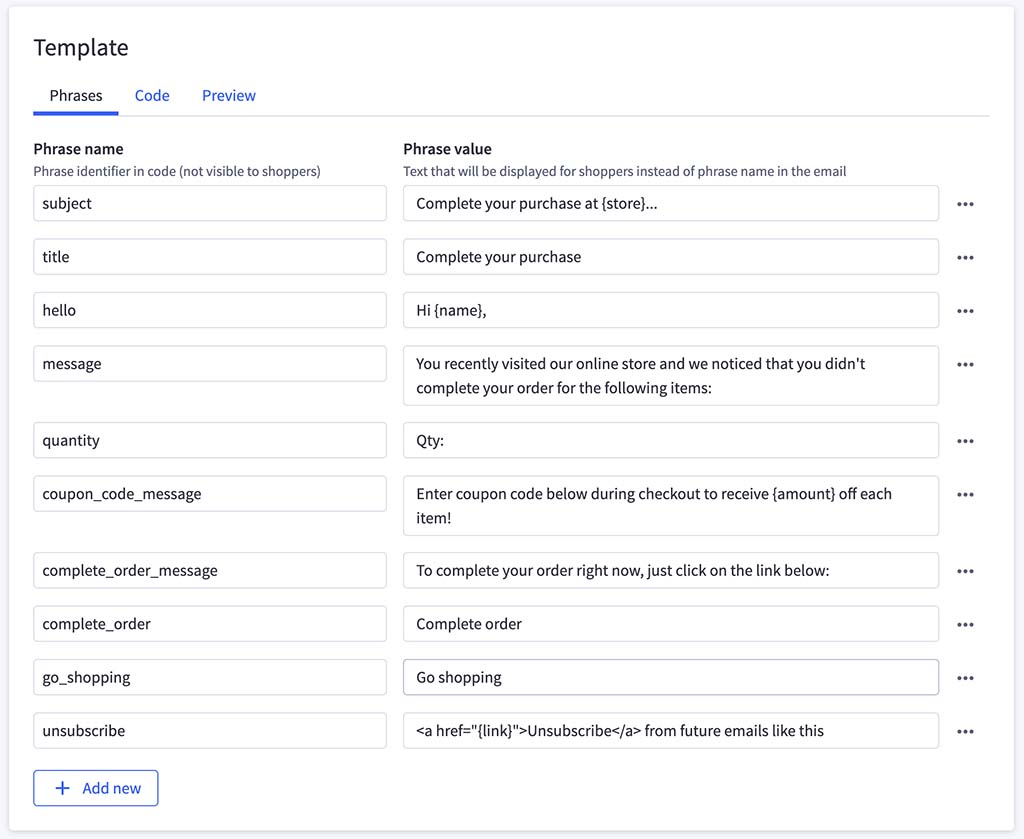Switch to the Code tab

[152, 95]
